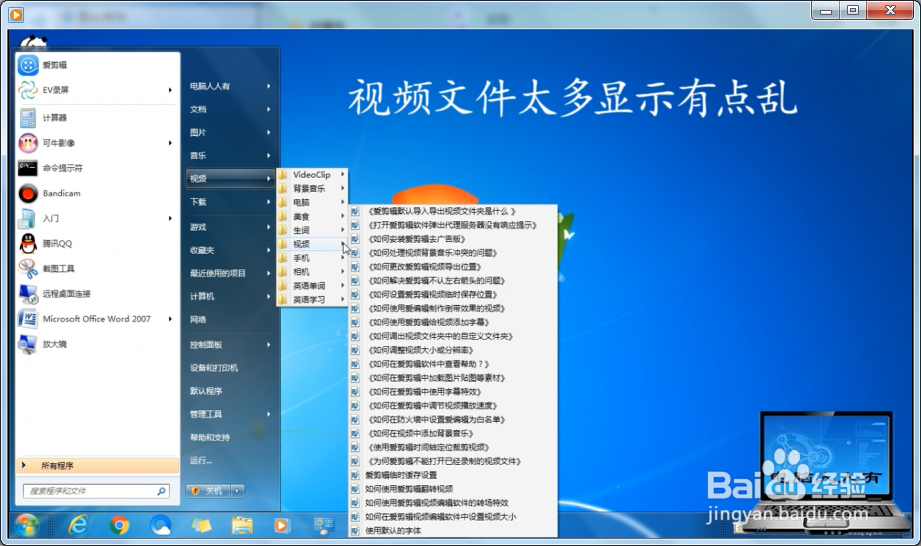Open the 生词 folder
The image size is (921, 546).
click(x=312, y=230)
